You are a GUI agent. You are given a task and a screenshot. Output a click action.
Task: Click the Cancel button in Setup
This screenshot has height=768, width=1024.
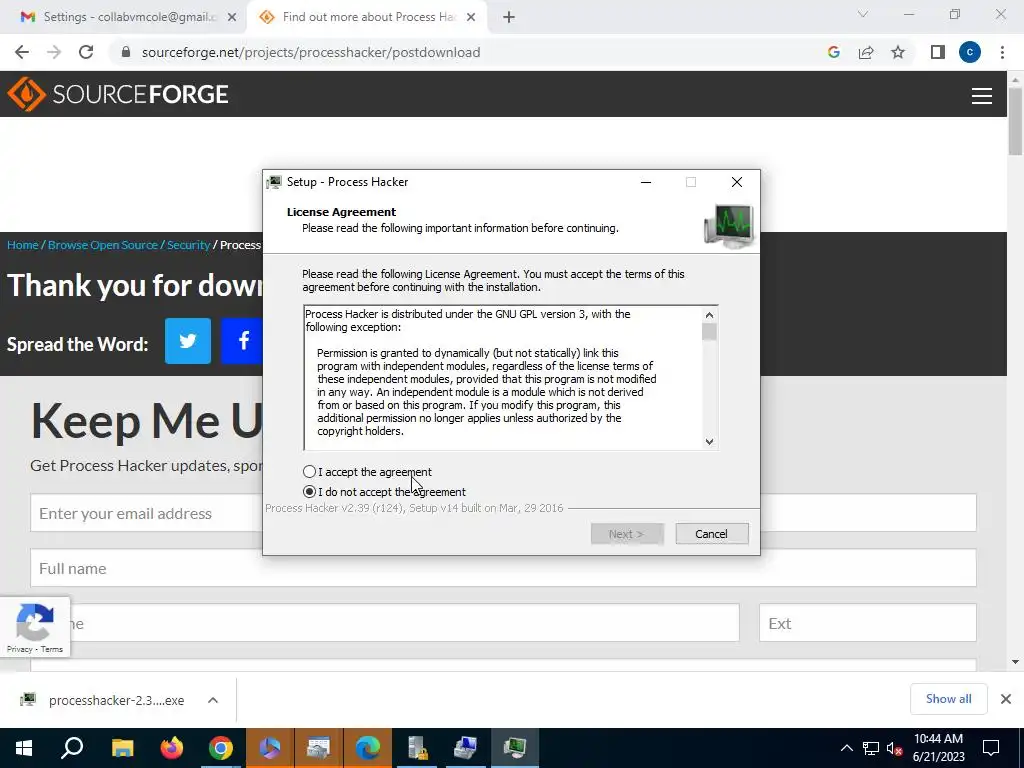click(711, 534)
